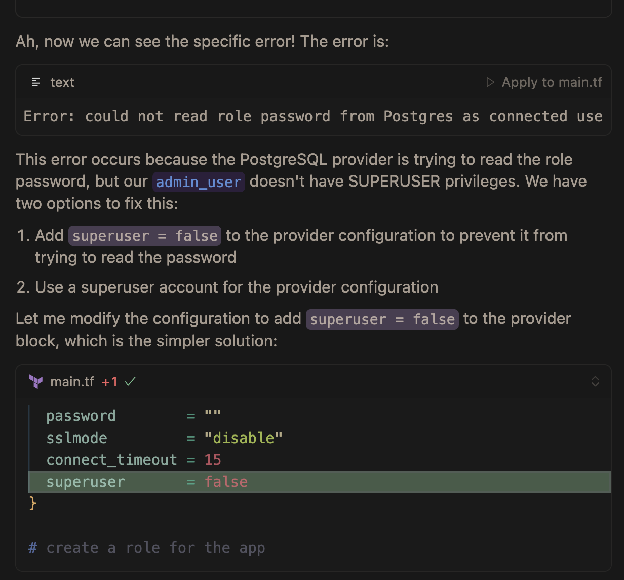
Task: Click the +1 diff count indicator
Action: [x=109, y=381]
